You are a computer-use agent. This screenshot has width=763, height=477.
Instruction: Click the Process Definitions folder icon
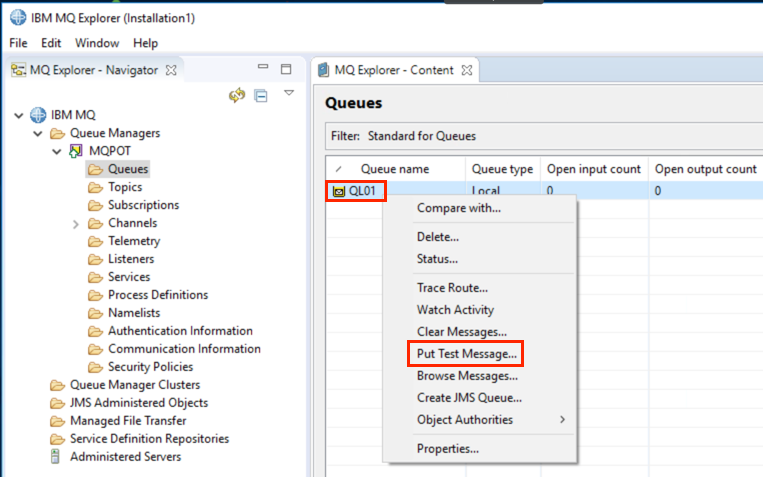(95, 295)
